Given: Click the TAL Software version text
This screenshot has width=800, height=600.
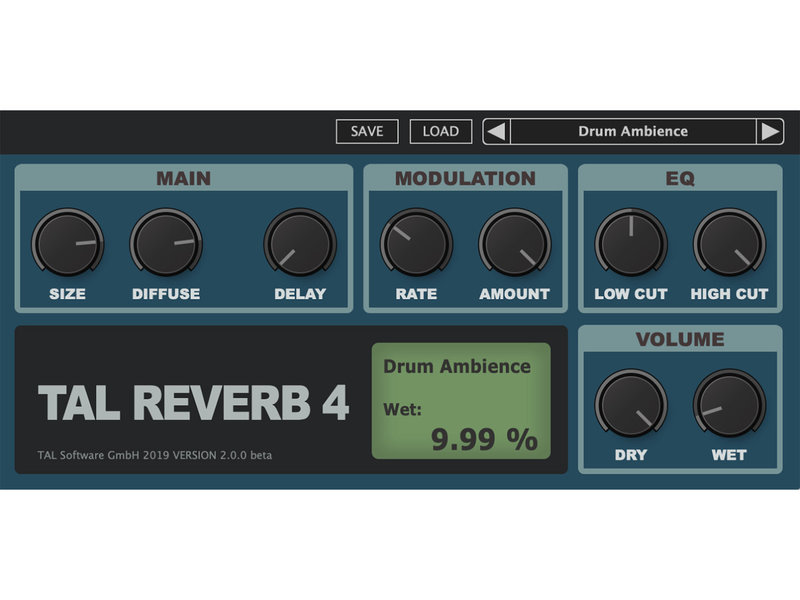Looking at the screenshot, I should [154, 455].
